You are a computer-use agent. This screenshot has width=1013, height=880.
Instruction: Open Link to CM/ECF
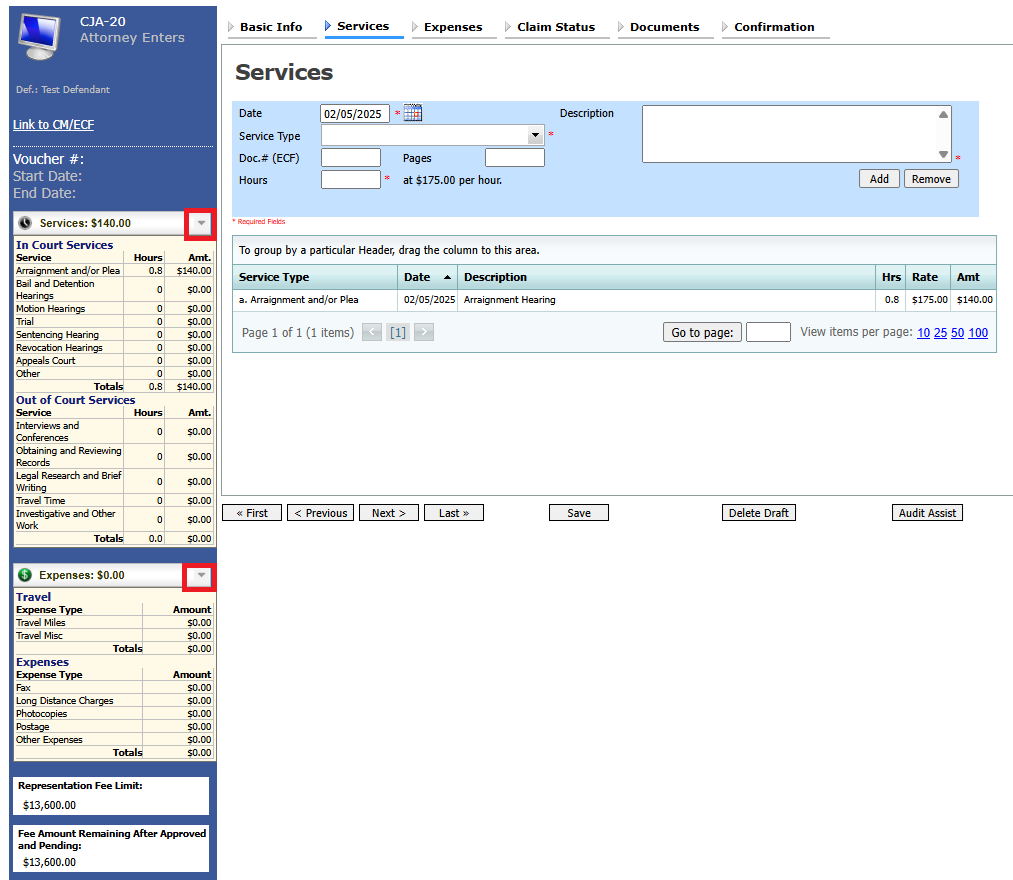tap(54, 125)
